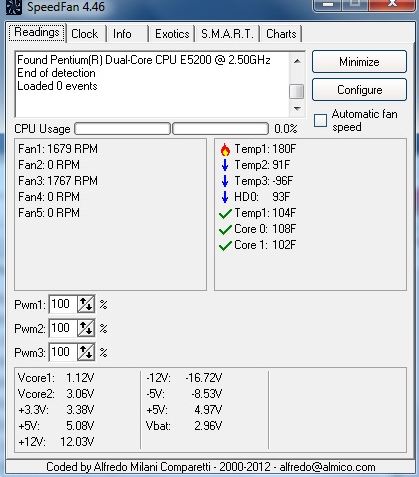Click inside the Pwm1 value field

click(63, 304)
